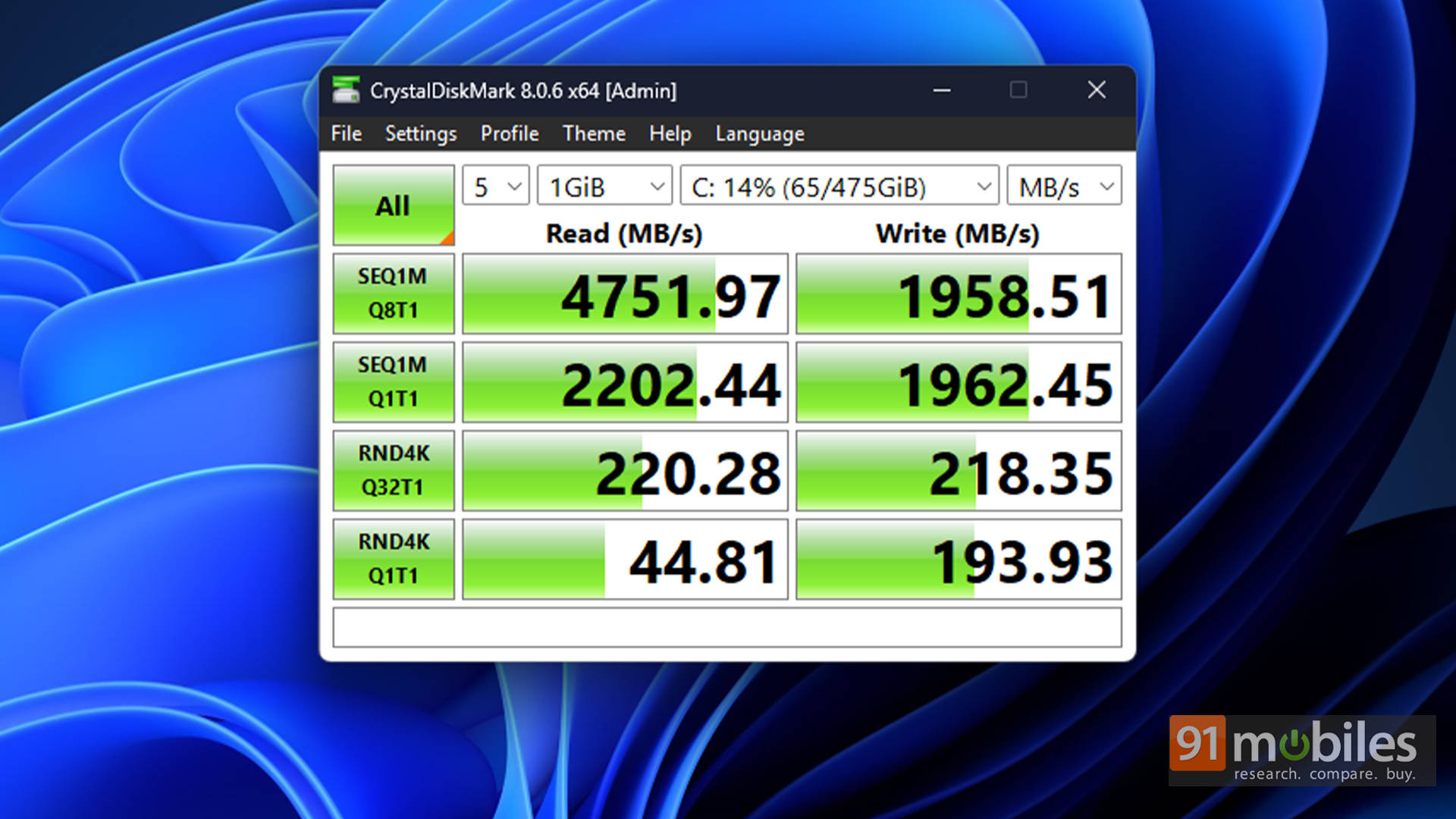The image size is (1456, 819).
Task: Open the Profile menu
Action: coord(510,133)
